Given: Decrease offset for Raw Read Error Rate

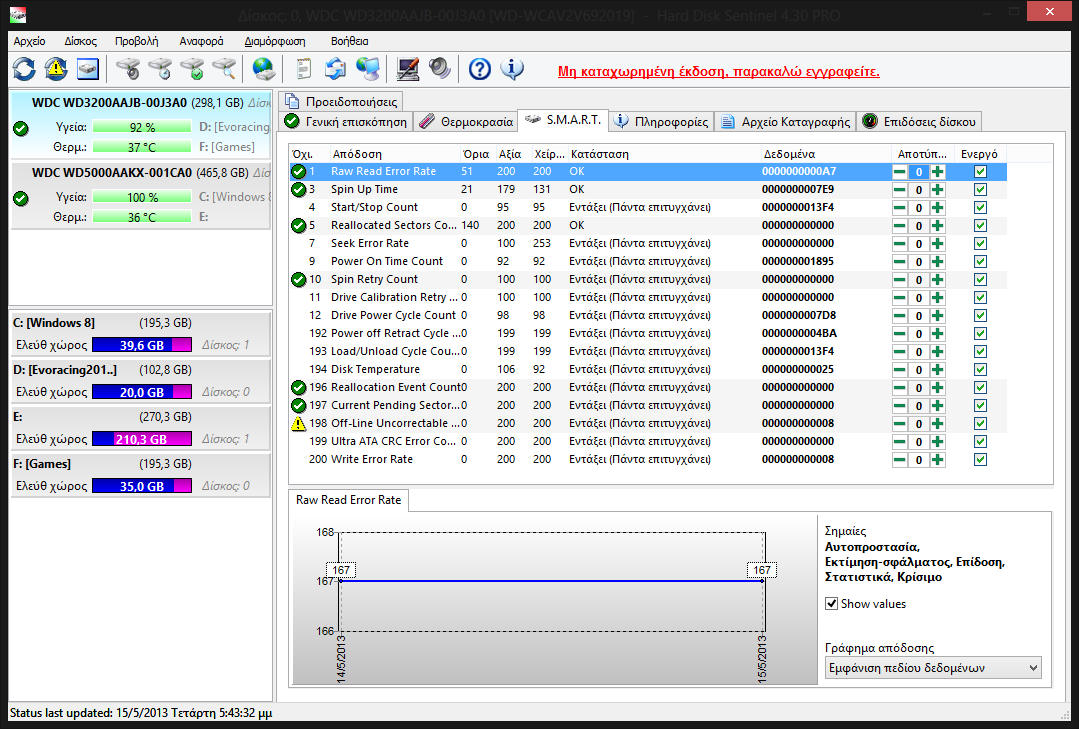Looking at the screenshot, I should [x=899, y=172].
